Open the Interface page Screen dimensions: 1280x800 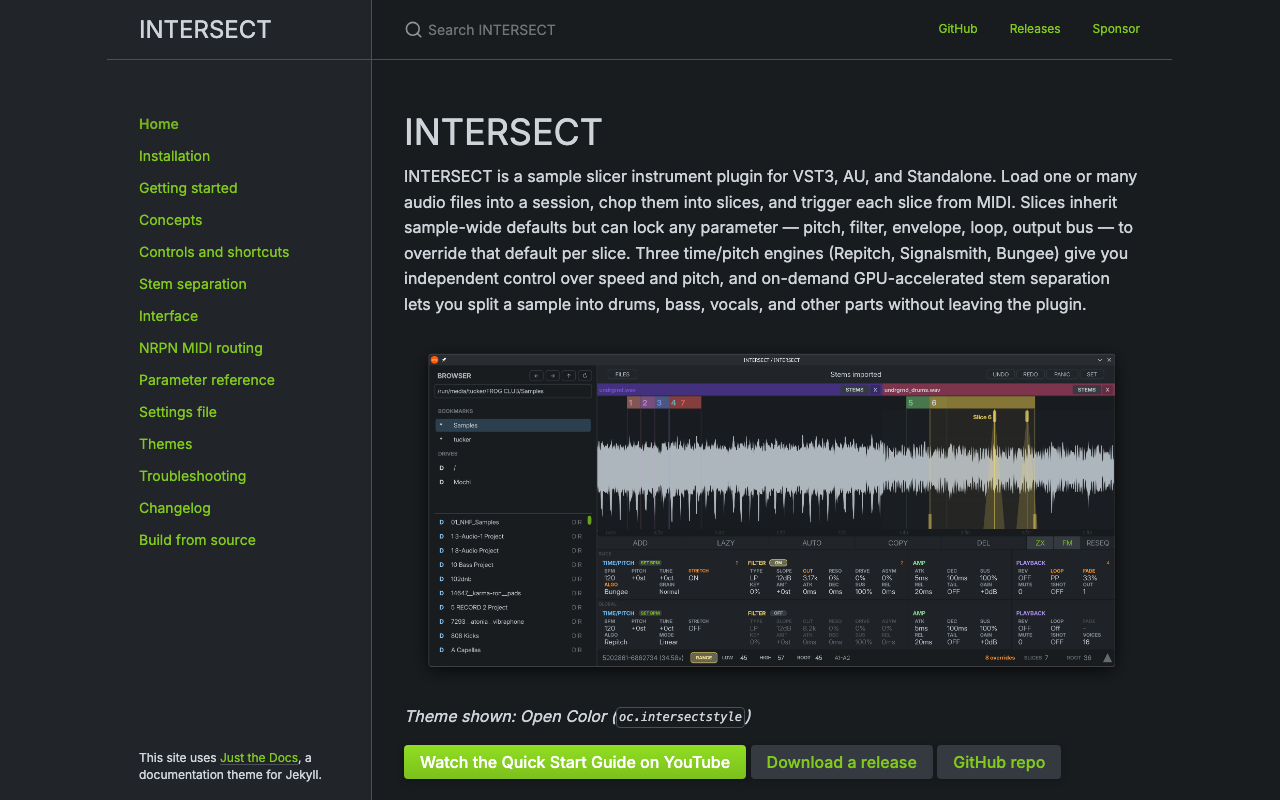tap(169, 316)
